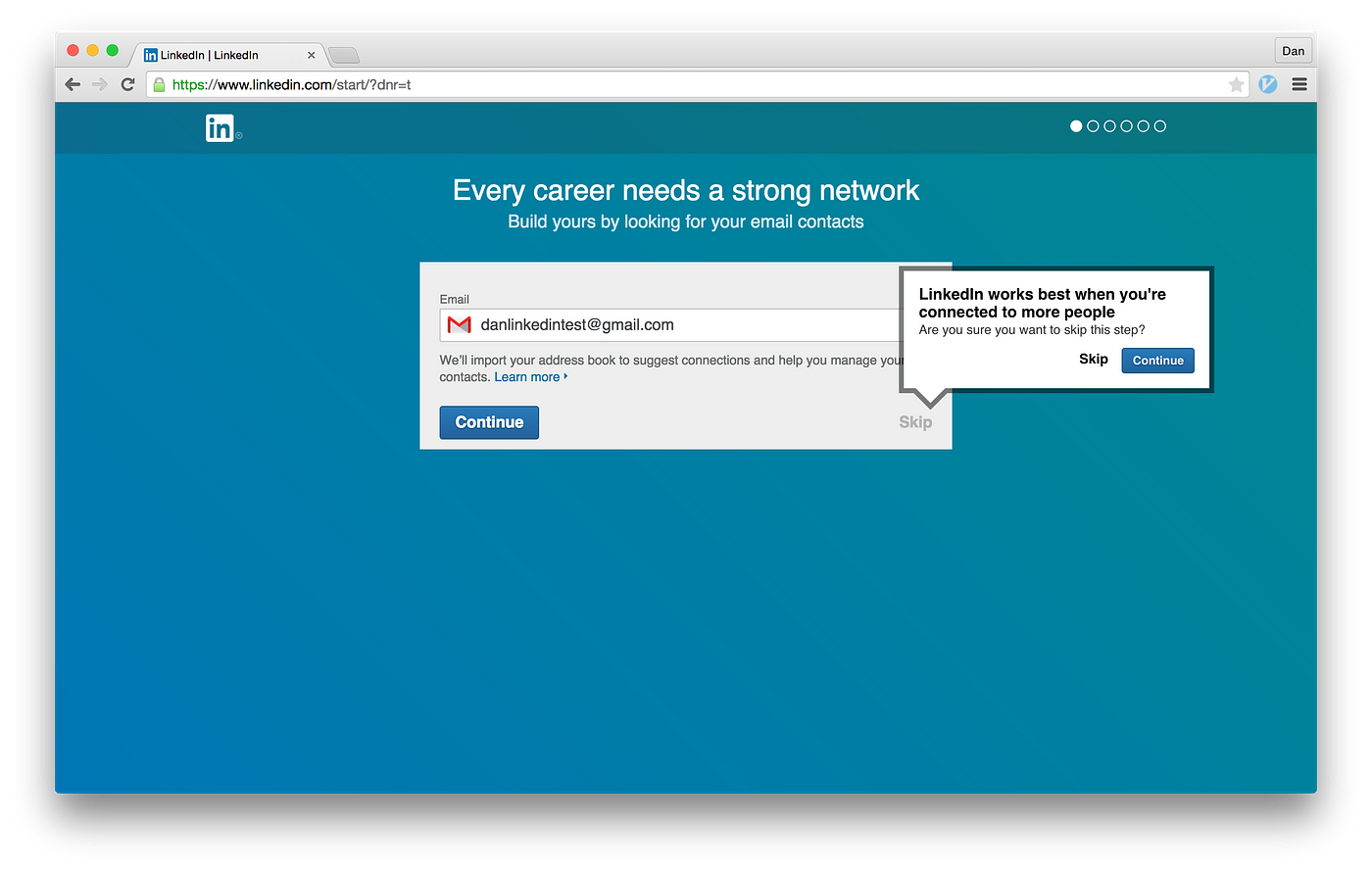Viewport: 1372px width, 872px height.
Task: Click the greyed Skip link in the form
Action: (x=915, y=422)
